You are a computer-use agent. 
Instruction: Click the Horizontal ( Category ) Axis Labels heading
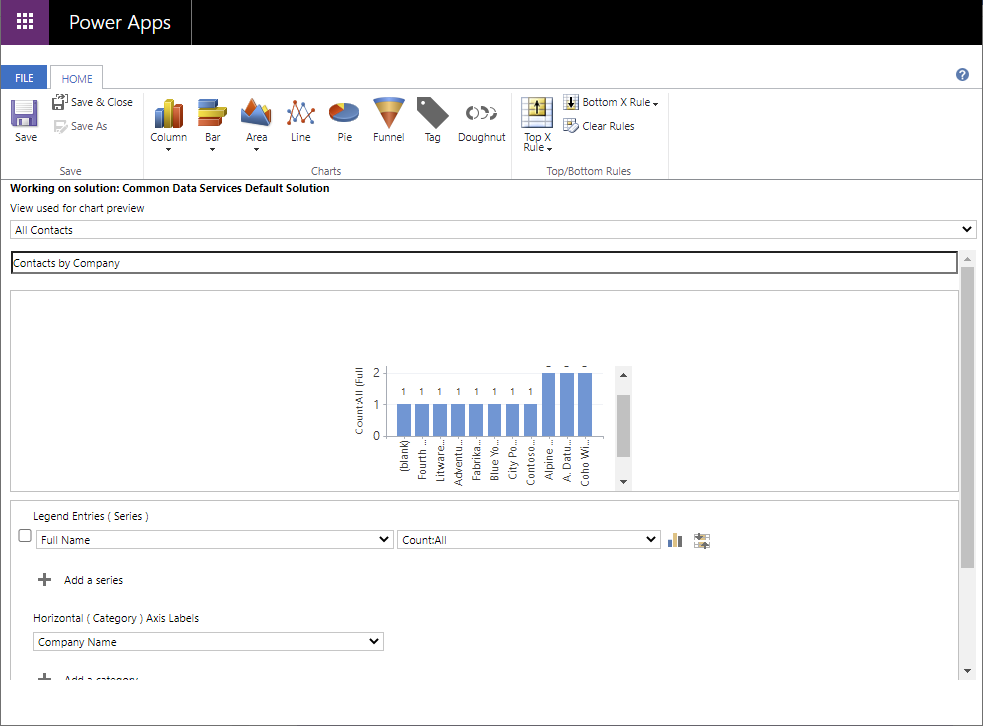pyautogui.click(x=116, y=618)
